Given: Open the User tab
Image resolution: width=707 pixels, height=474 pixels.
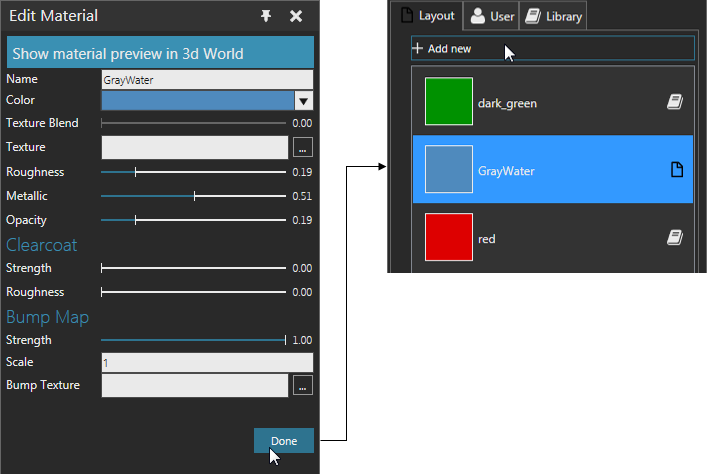Looking at the screenshot, I should coord(492,16).
